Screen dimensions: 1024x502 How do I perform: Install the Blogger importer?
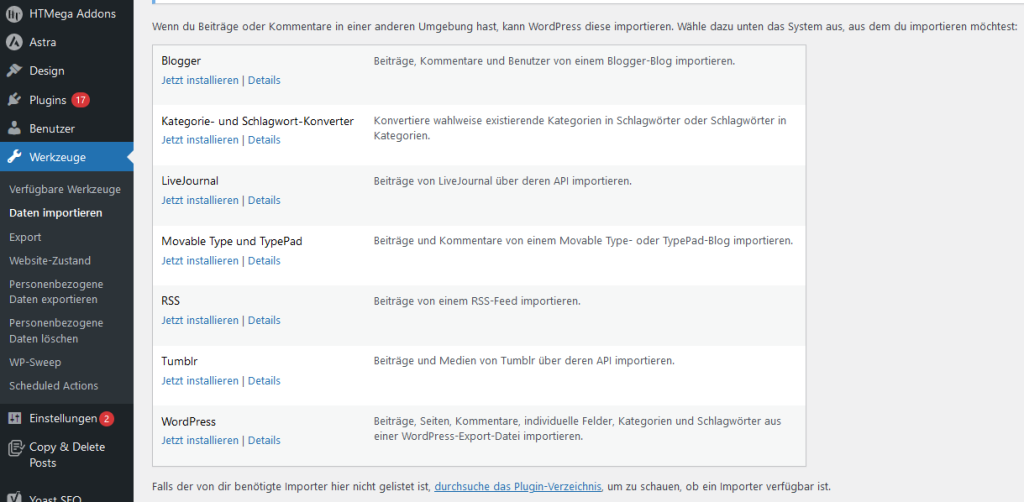tap(200, 80)
